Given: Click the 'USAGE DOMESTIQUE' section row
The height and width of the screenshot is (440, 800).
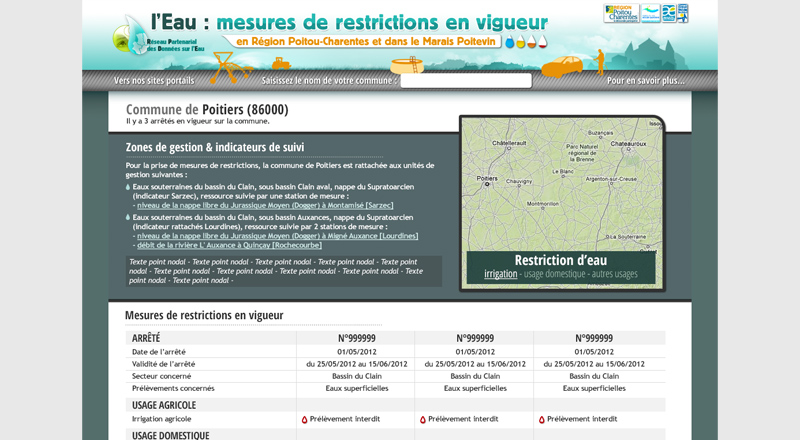Looking at the screenshot, I should click(395, 435).
